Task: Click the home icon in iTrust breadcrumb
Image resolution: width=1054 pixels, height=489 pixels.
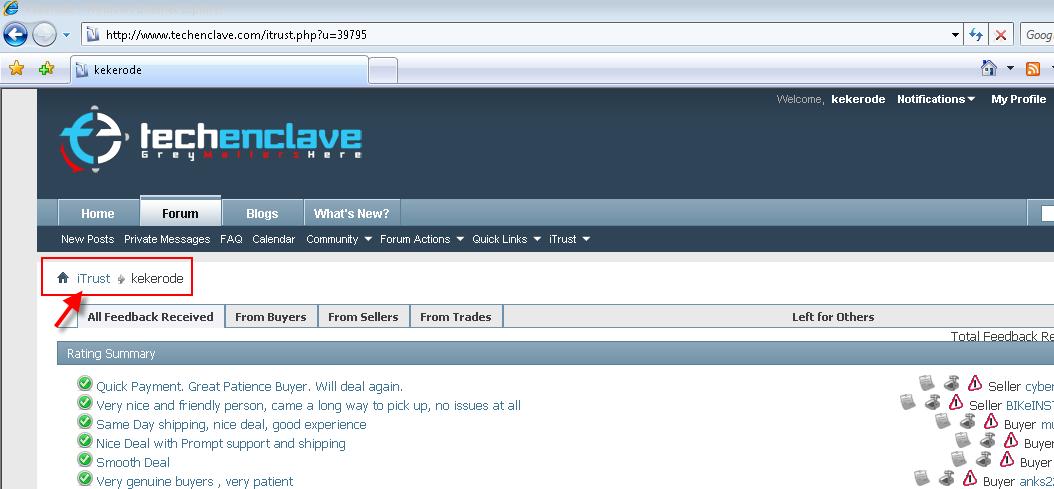Action: point(63,278)
